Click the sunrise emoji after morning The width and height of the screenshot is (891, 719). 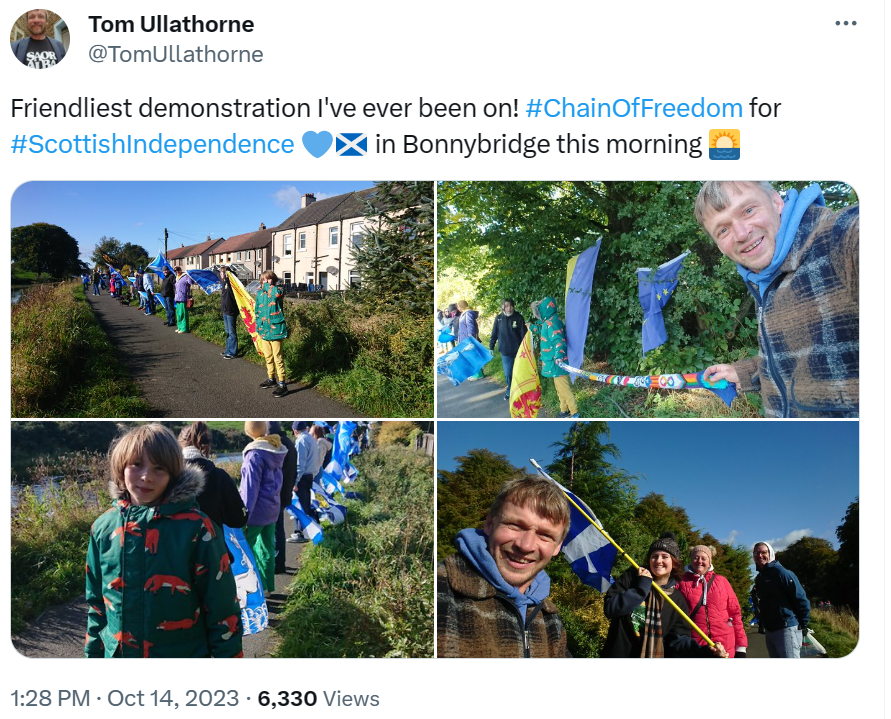pyautogui.click(x=724, y=144)
